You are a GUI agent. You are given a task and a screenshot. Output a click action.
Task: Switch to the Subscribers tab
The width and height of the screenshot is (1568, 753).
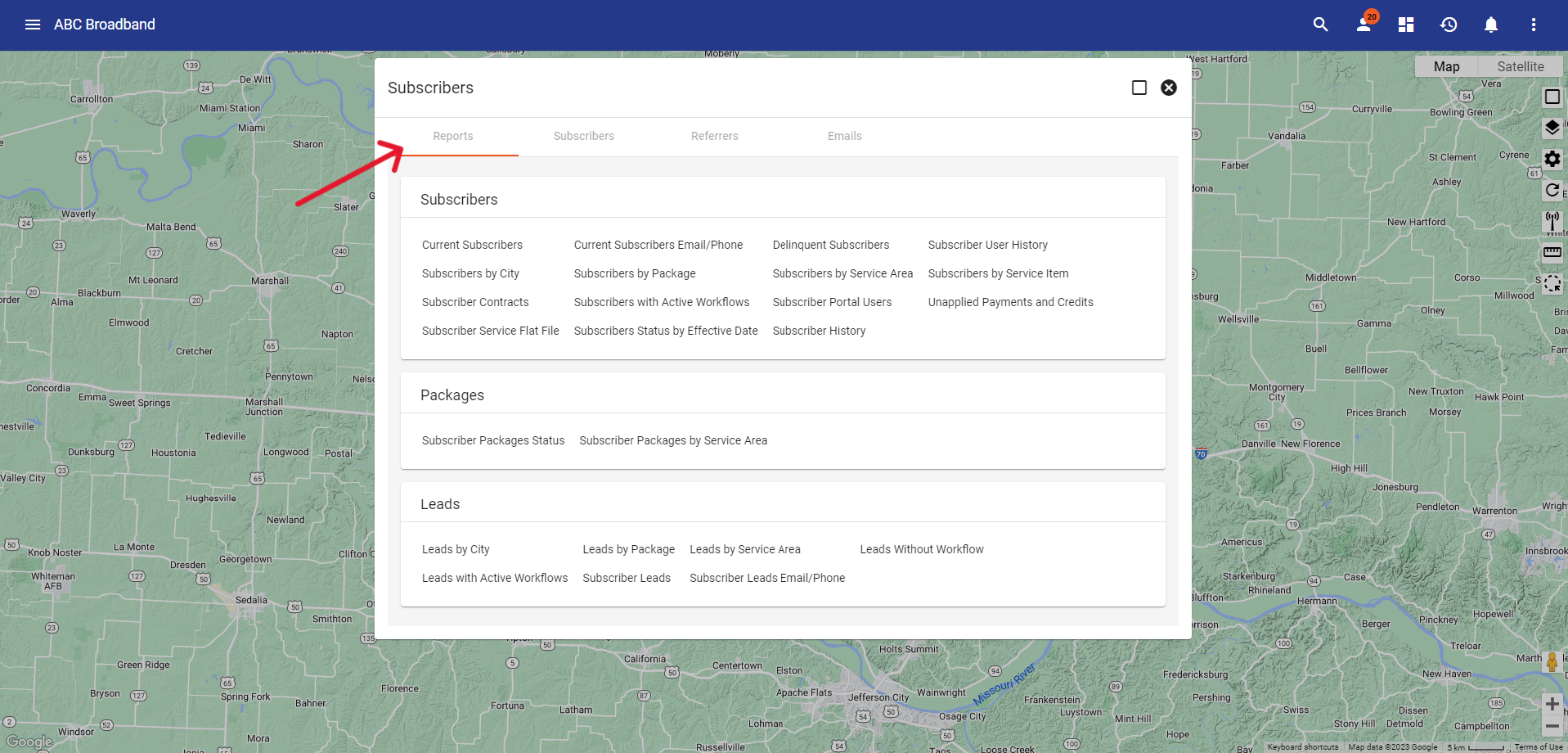coord(584,136)
